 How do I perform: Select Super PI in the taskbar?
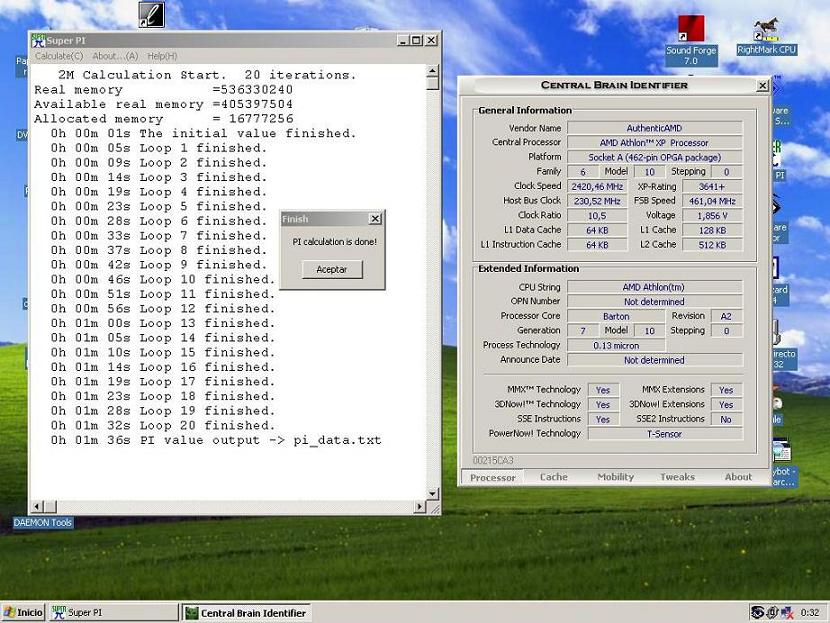pyautogui.click(x=110, y=612)
